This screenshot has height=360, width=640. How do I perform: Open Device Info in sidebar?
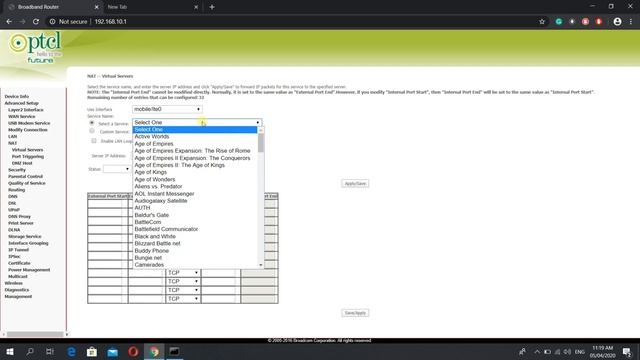click(17, 96)
